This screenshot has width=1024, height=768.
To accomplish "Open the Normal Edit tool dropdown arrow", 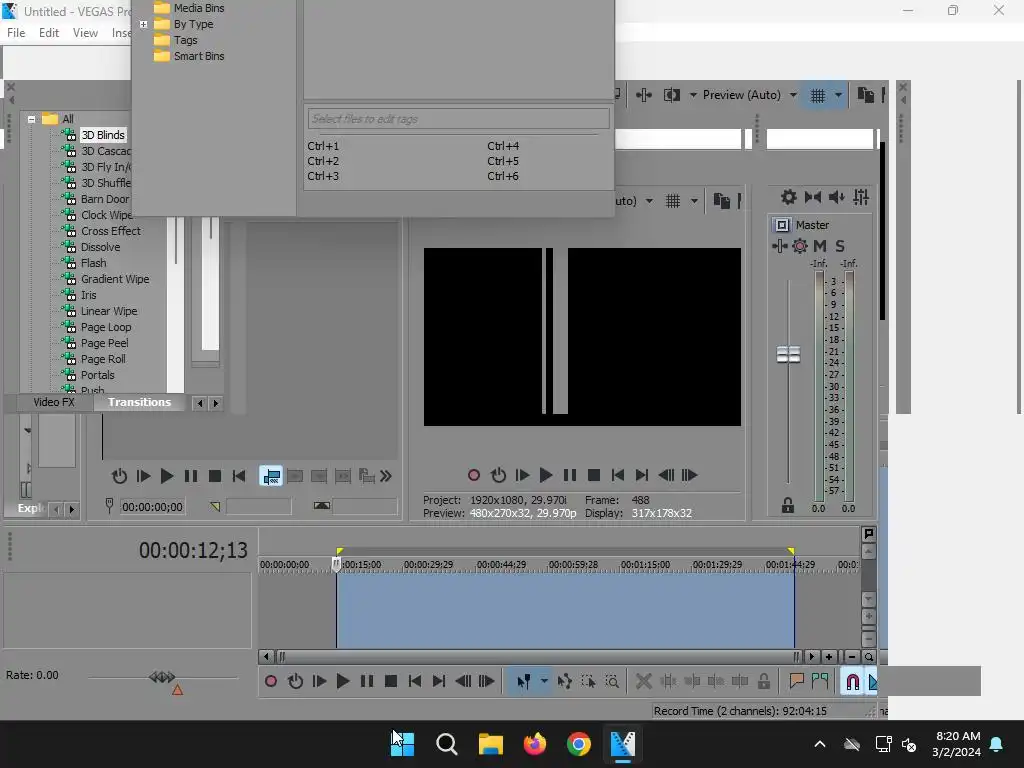I will tap(544, 681).
